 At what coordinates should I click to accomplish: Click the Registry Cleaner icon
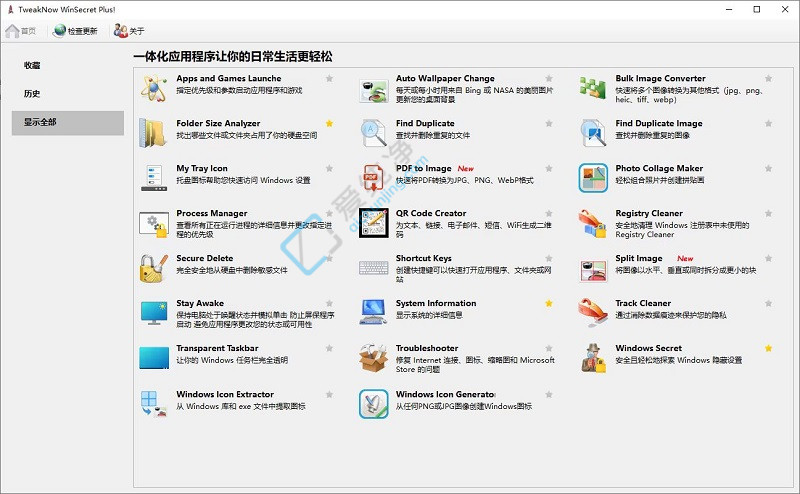[592, 224]
